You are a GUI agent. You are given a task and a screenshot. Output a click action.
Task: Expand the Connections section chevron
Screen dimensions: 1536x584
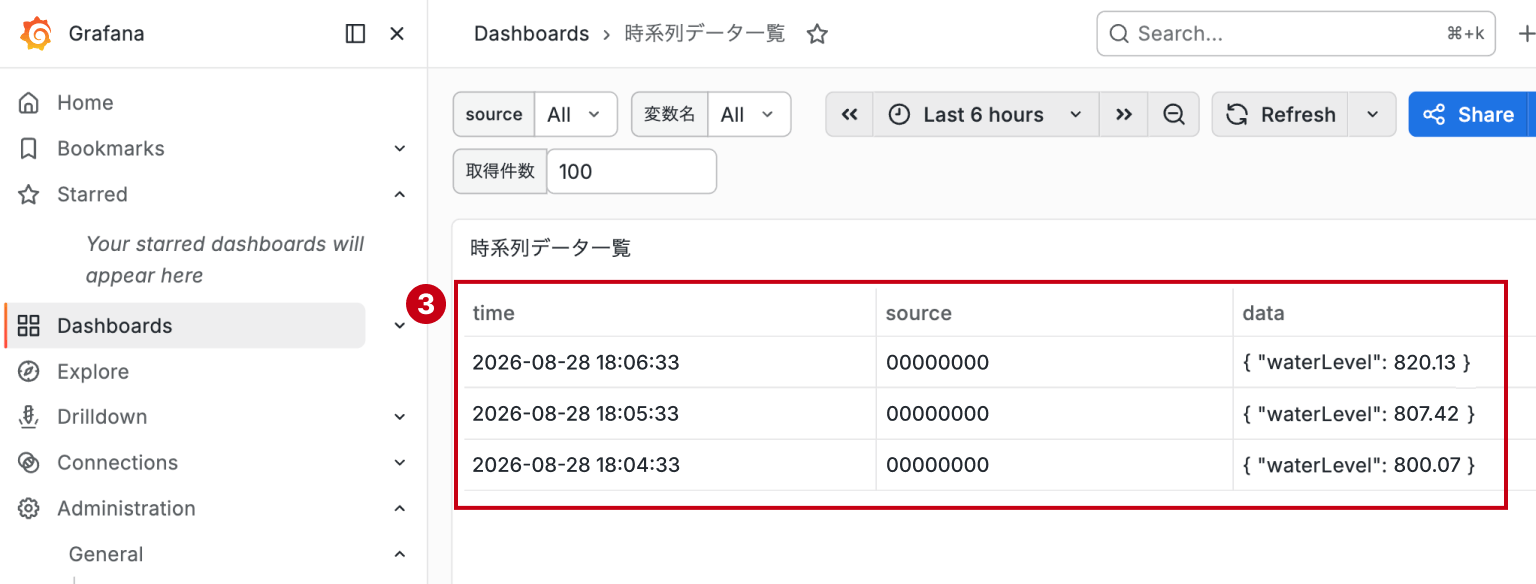click(x=400, y=463)
